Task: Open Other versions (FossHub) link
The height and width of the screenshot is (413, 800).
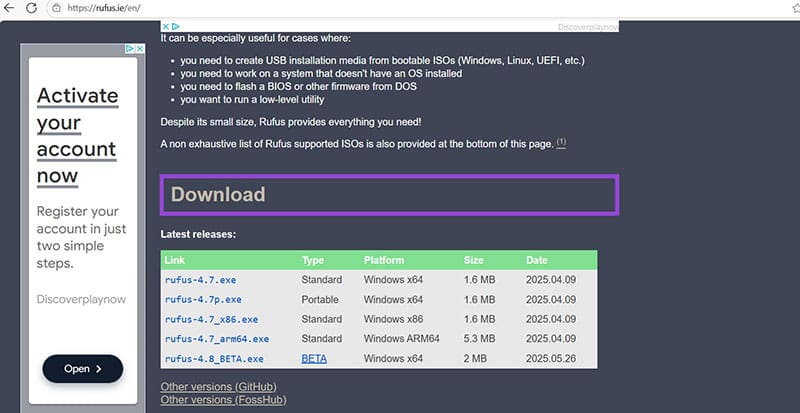Action: coord(223,399)
